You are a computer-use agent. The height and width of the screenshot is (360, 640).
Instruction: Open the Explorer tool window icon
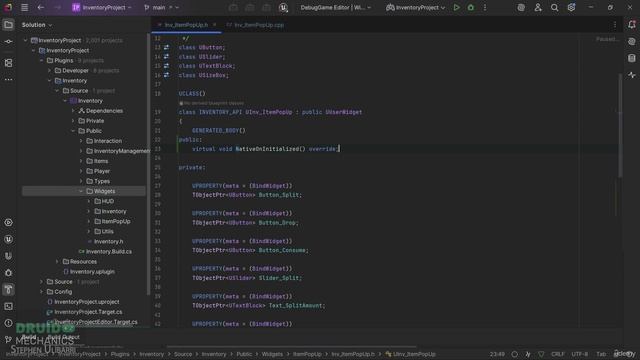tap(8, 25)
